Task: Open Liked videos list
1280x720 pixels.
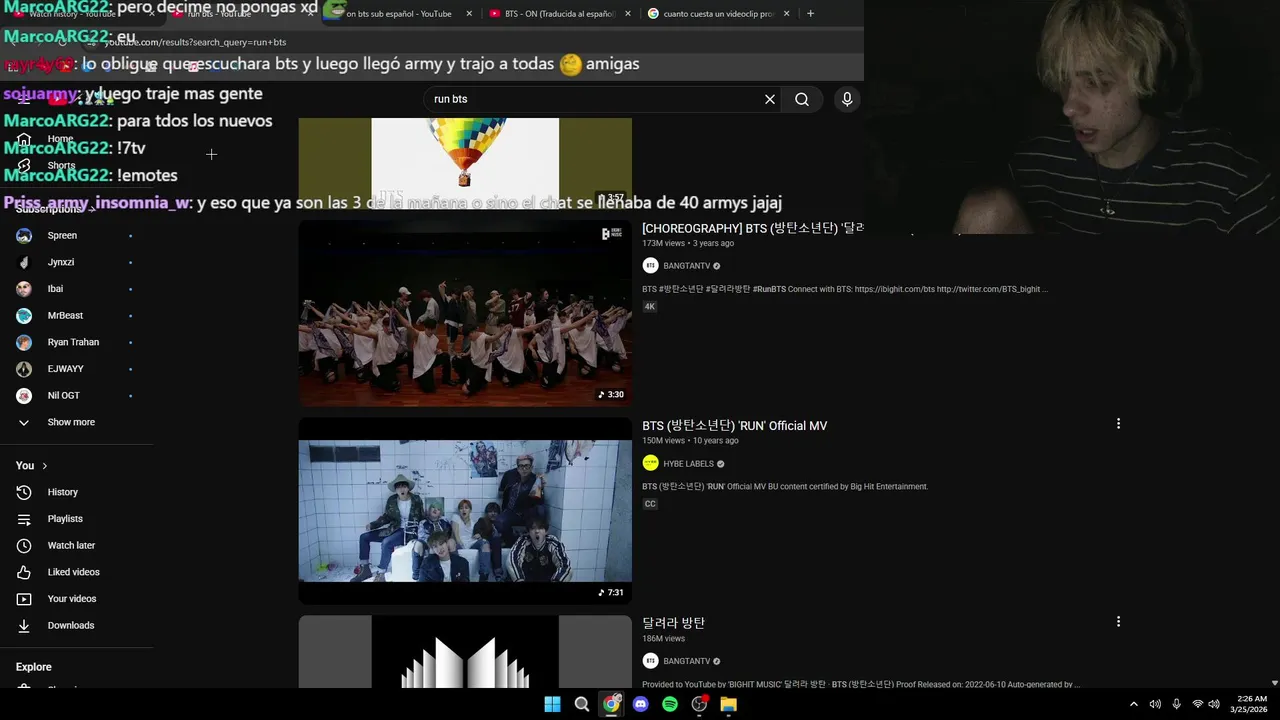Action: click(x=75, y=572)
